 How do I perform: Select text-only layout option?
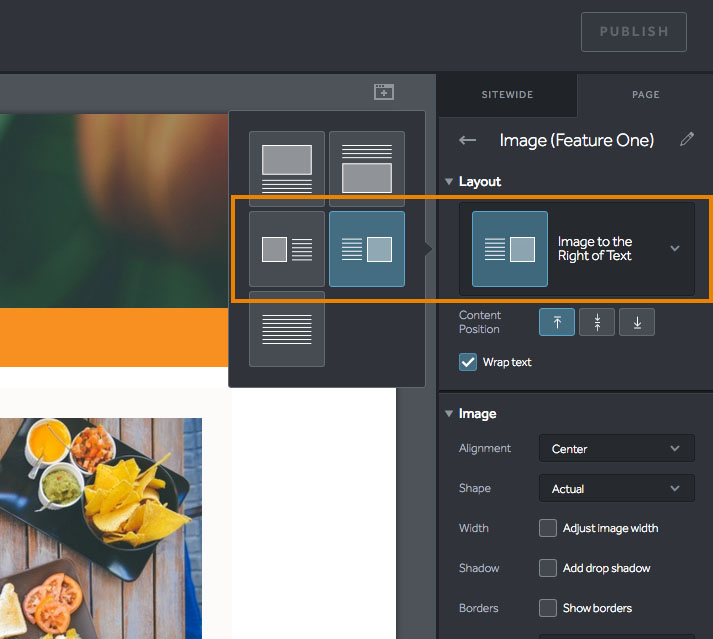287,329
